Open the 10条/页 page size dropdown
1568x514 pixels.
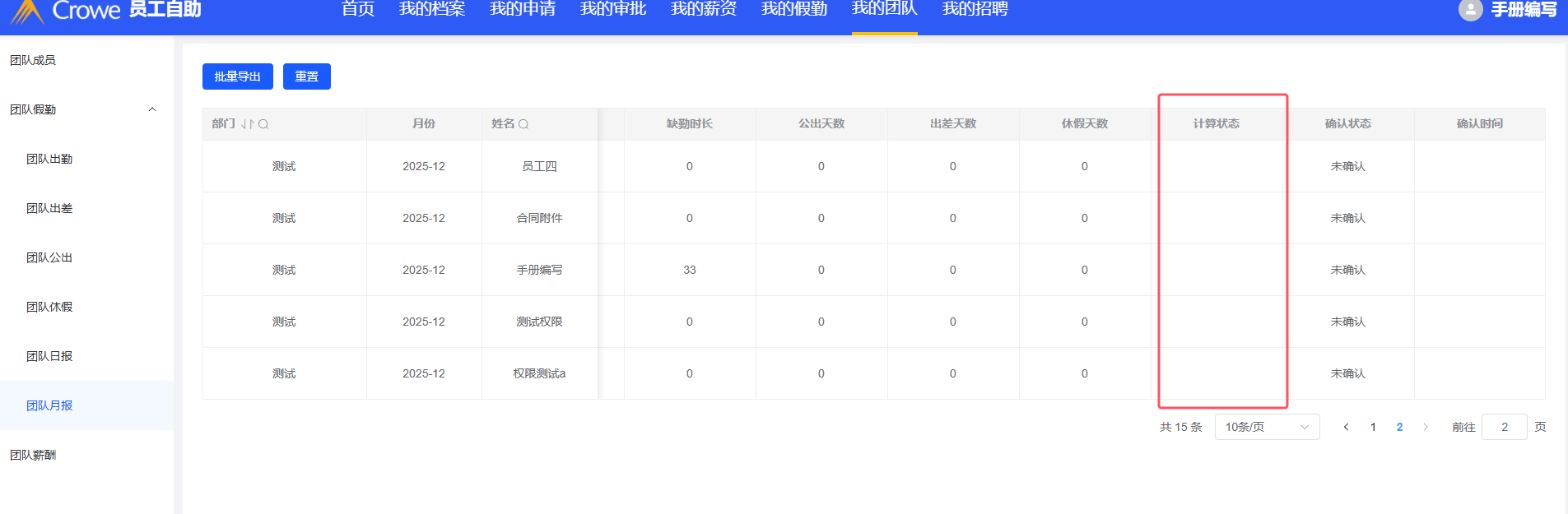point(1267,427)
